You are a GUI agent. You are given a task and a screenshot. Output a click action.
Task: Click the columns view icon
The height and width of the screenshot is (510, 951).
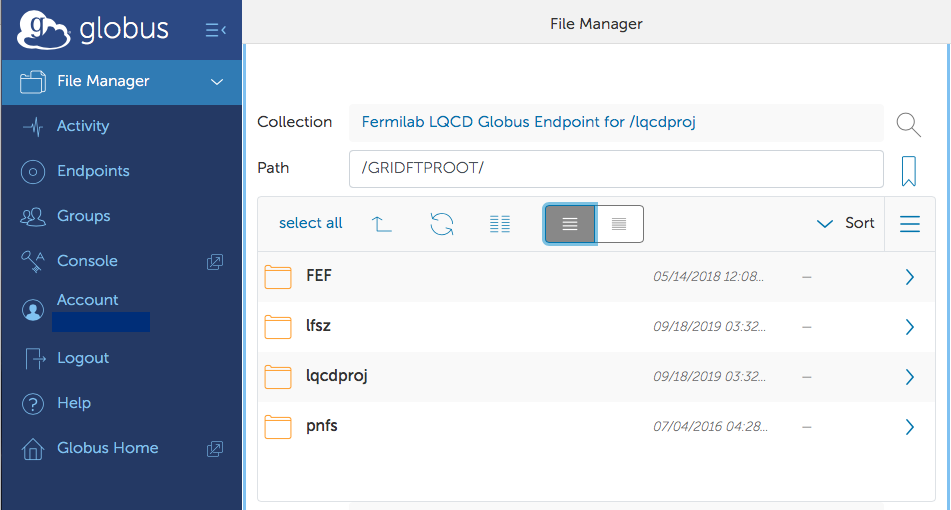coord(500,224)
